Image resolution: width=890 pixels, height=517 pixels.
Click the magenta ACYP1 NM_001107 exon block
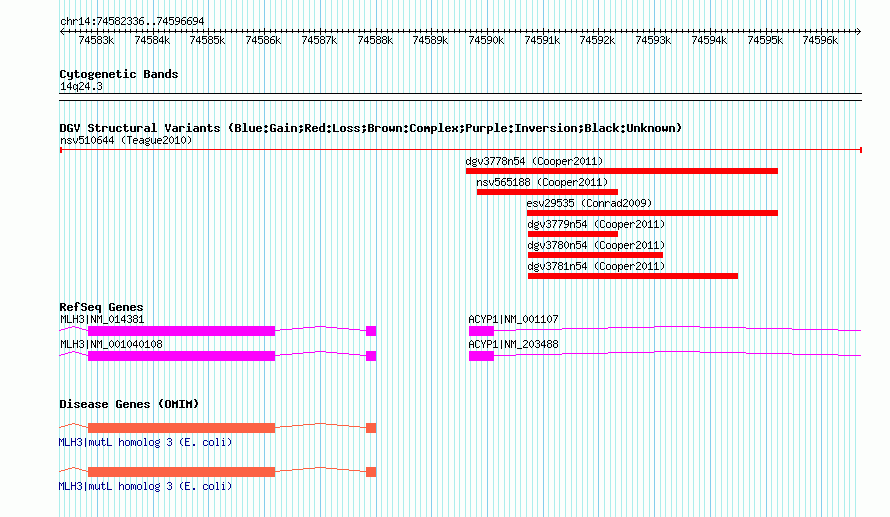click(481, 331)
